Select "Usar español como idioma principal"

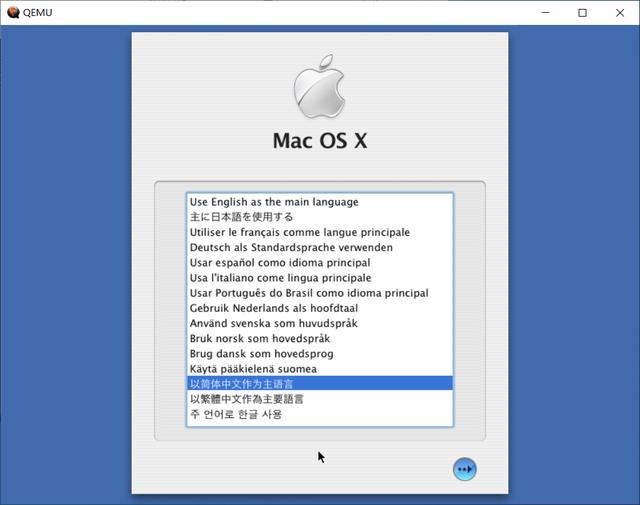tap(320, 262)
